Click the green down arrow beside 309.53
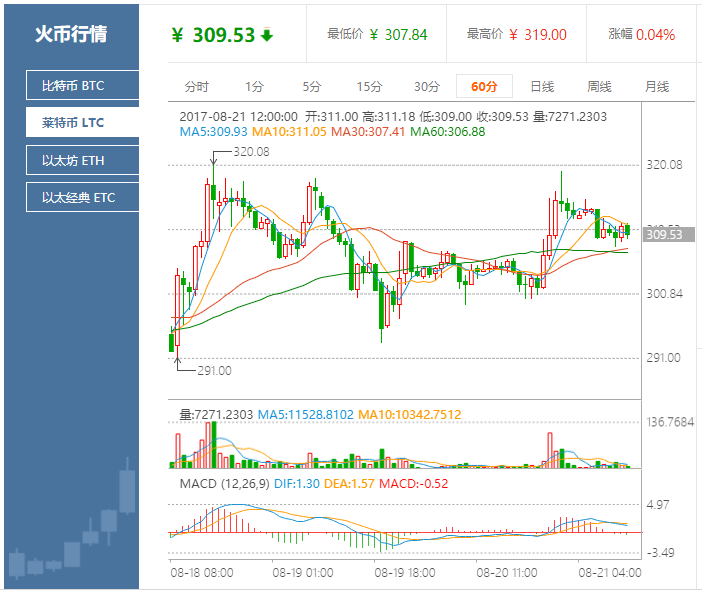Viewport: 702px width, 590px height. [x=267, y=34]
